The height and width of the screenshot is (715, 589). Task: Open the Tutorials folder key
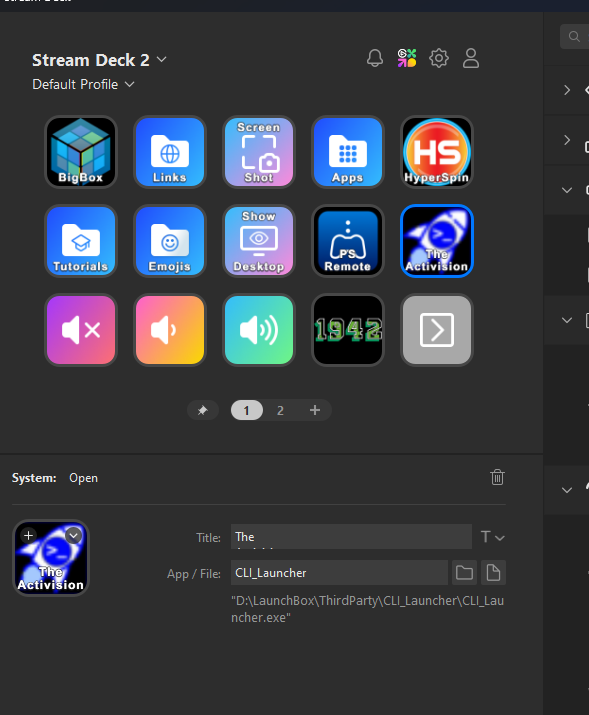tap(81, 241)
